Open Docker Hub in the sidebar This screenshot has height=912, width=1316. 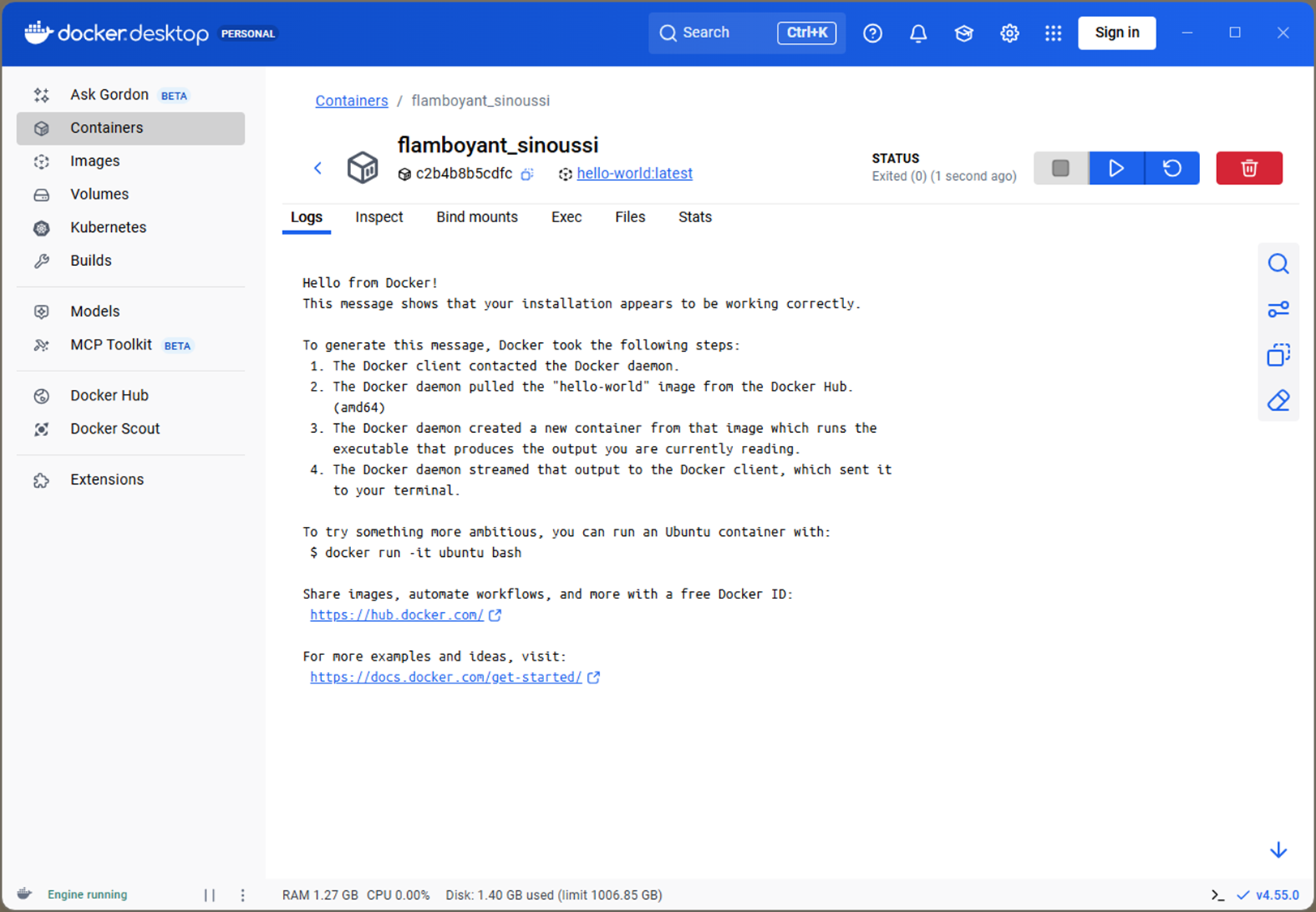coord(131,396)
